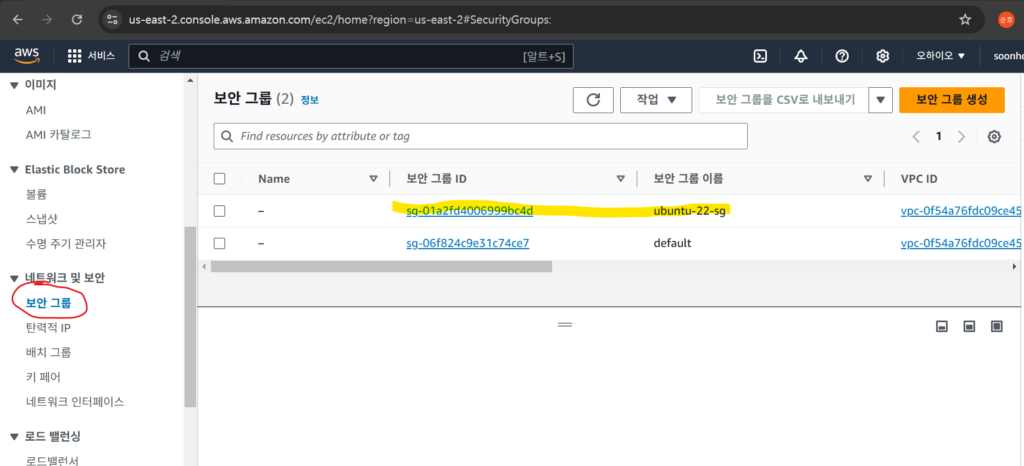Open the 서비스 services grid menu
This screenshot has height=466, width=1024.
(x=91, y=56)
